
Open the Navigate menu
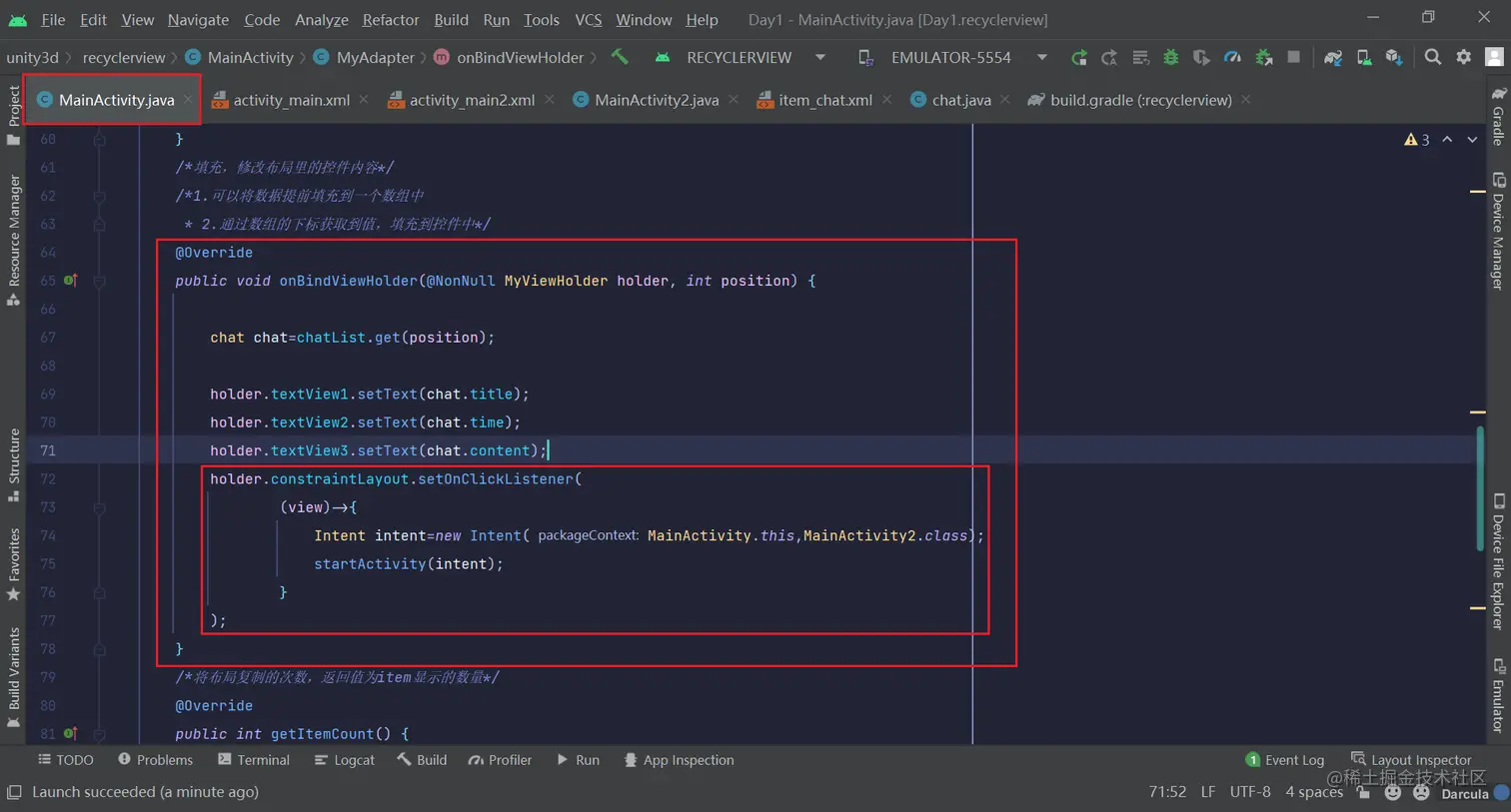pyautogui.click(x=198, y=19)
